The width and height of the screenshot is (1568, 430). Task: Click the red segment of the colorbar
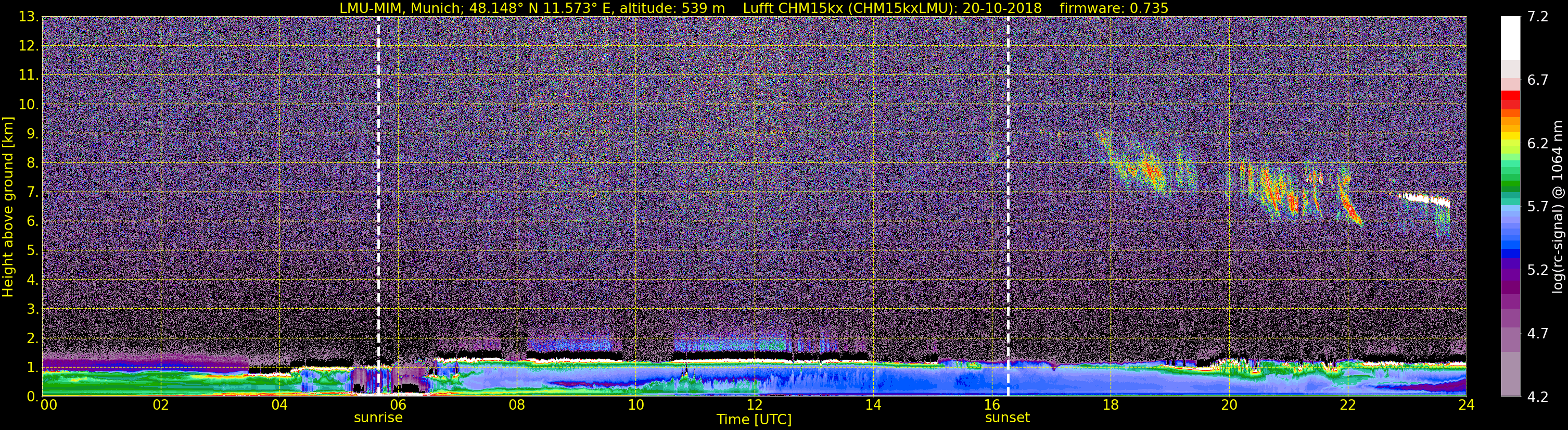(1510, 96)
